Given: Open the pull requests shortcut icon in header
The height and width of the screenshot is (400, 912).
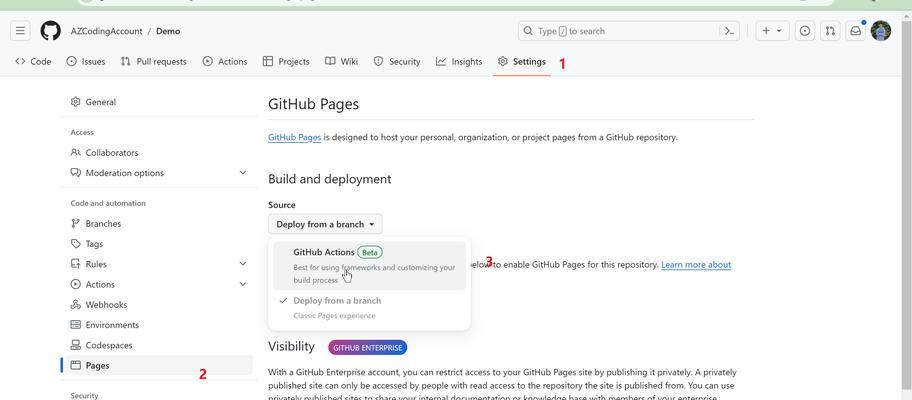Looking at the screenshot, I should 830,31.
